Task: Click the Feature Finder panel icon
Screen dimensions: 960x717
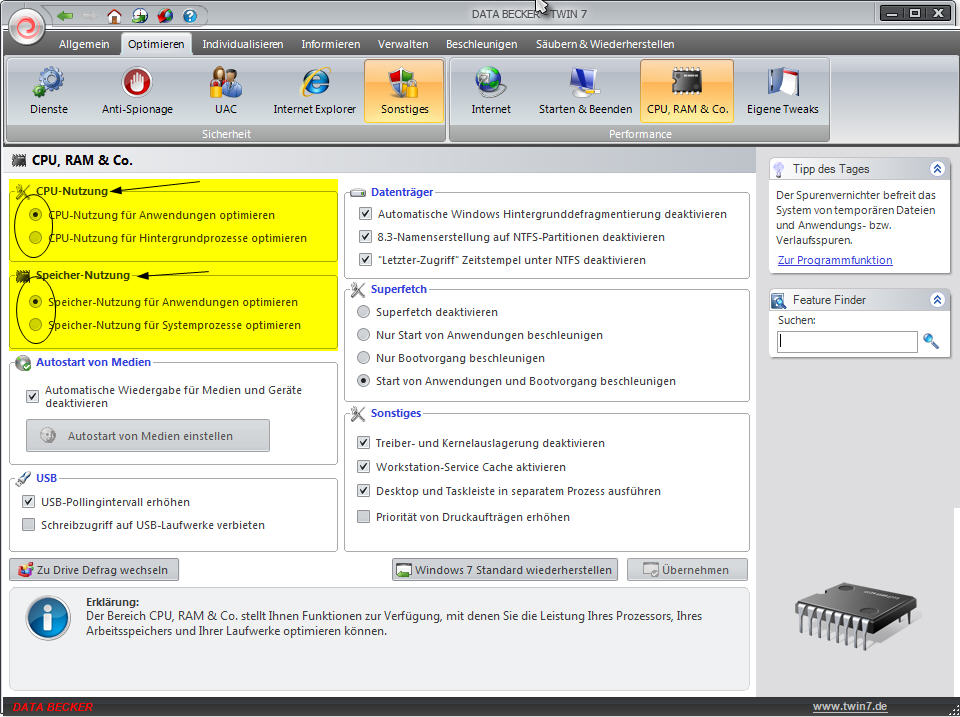Action: (x=778, y=300)
